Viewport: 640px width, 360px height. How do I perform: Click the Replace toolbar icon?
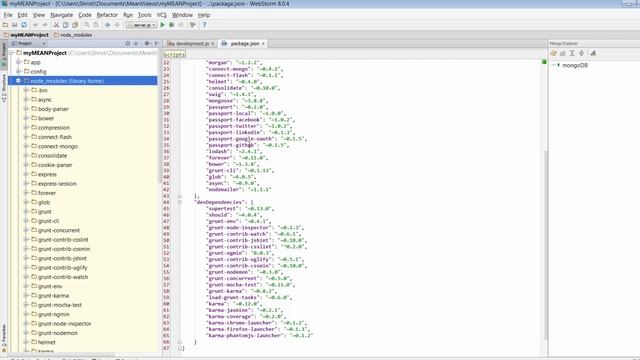96,25
